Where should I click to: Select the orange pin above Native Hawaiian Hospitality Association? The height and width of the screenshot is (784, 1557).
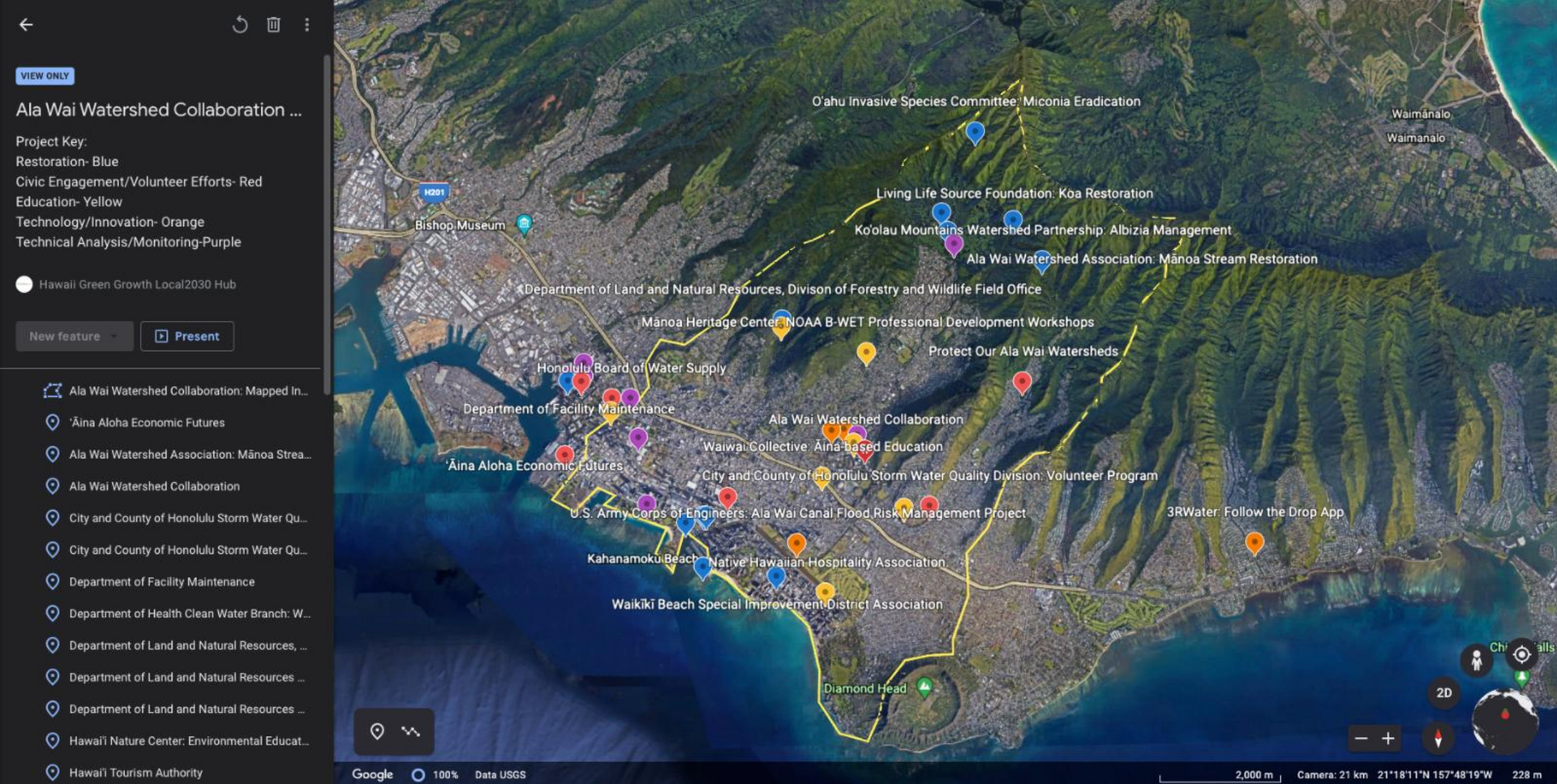[796, 542]
